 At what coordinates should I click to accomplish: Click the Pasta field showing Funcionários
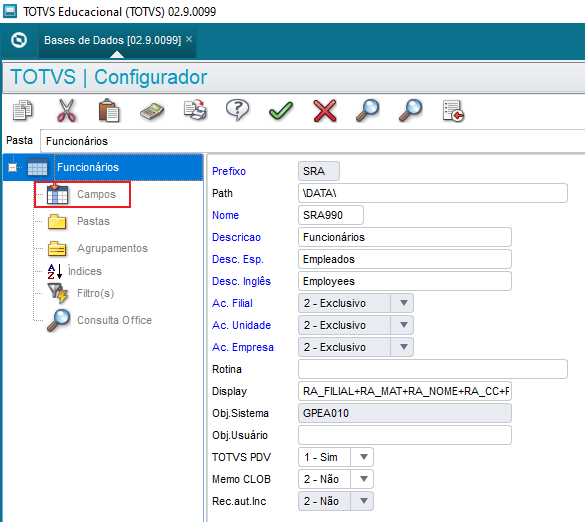(313, 141)
